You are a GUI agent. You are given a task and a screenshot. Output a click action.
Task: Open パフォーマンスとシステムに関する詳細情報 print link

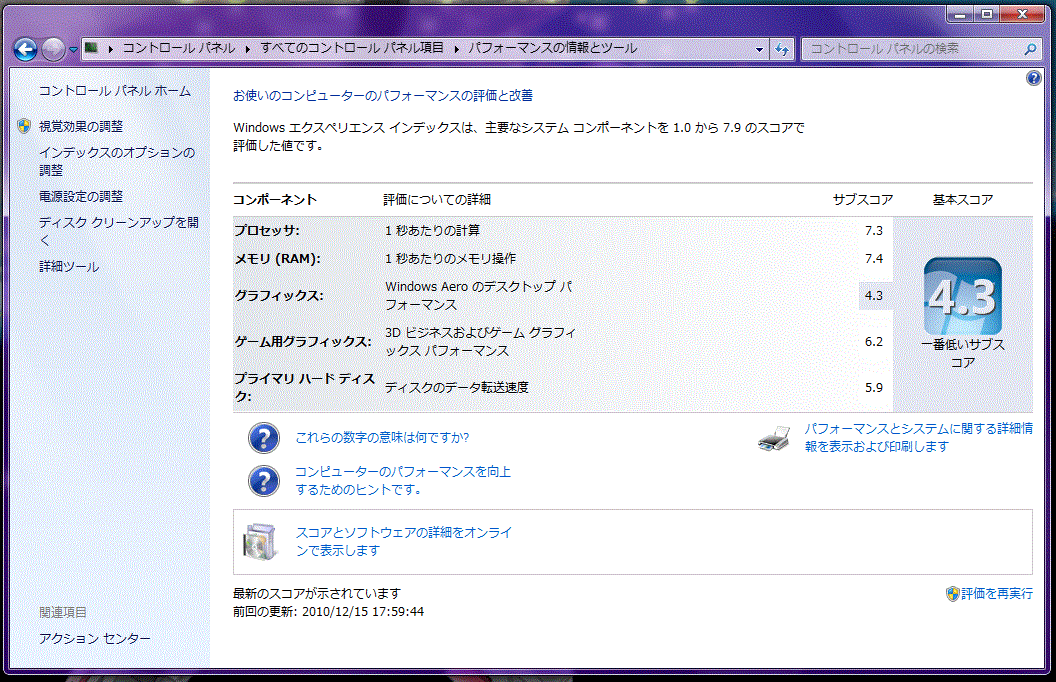pos(919,438)
